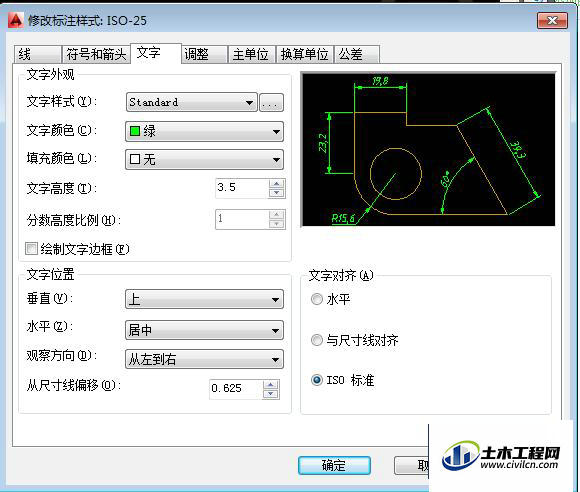Increase 从尺寸线偏移 with the up arrow
This screenshot has height=492, width=580.
271,385
